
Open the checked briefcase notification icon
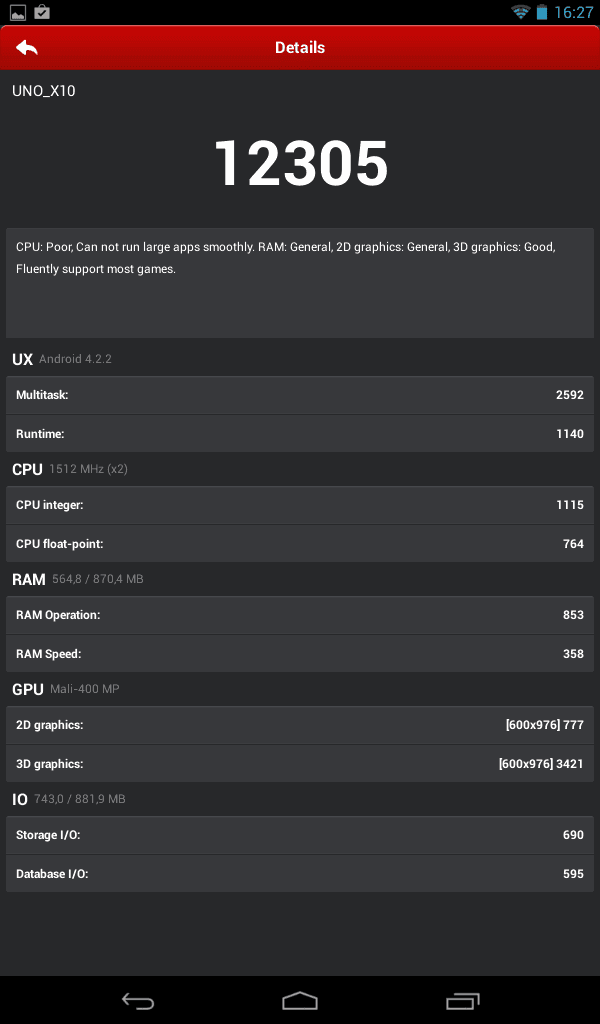pos(42,12)
